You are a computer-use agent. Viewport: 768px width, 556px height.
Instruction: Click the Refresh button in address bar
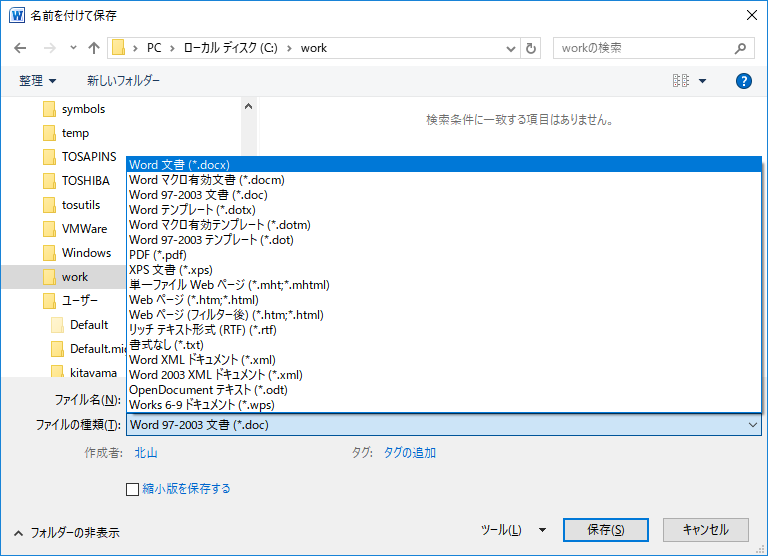530,48
